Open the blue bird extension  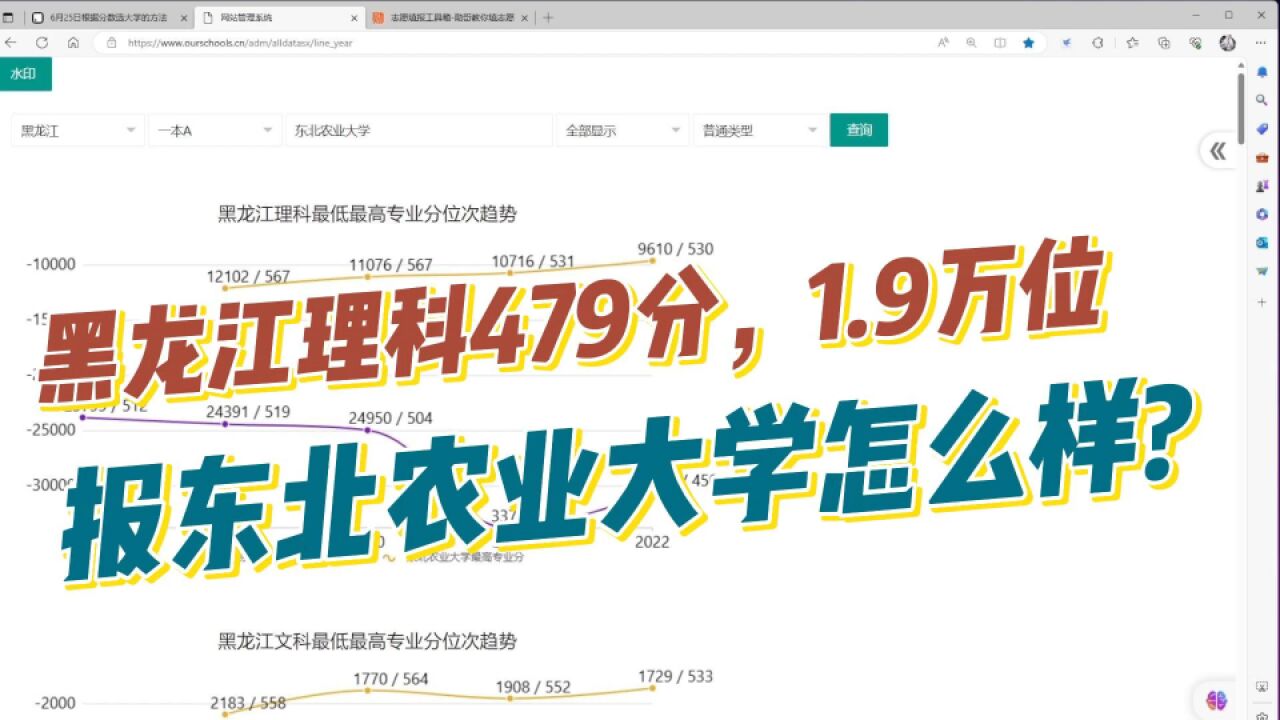tap(1067, 43)
